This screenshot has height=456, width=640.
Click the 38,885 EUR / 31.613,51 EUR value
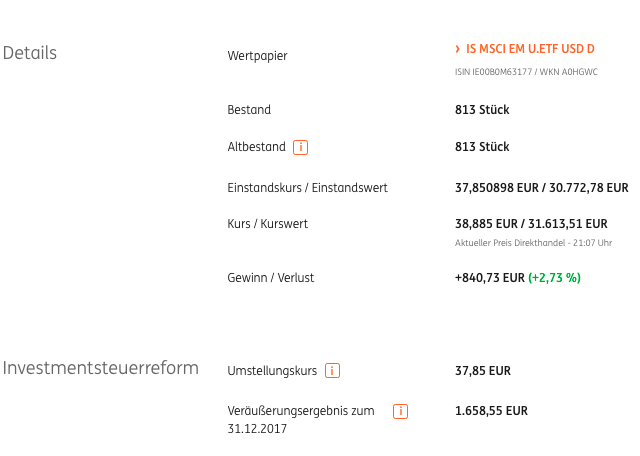tap(531, 224)
